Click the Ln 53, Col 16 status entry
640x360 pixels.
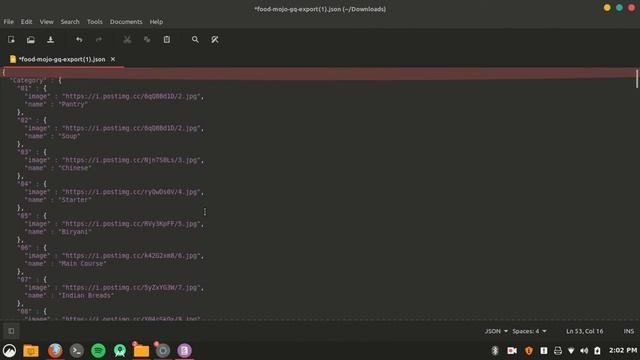584,331
